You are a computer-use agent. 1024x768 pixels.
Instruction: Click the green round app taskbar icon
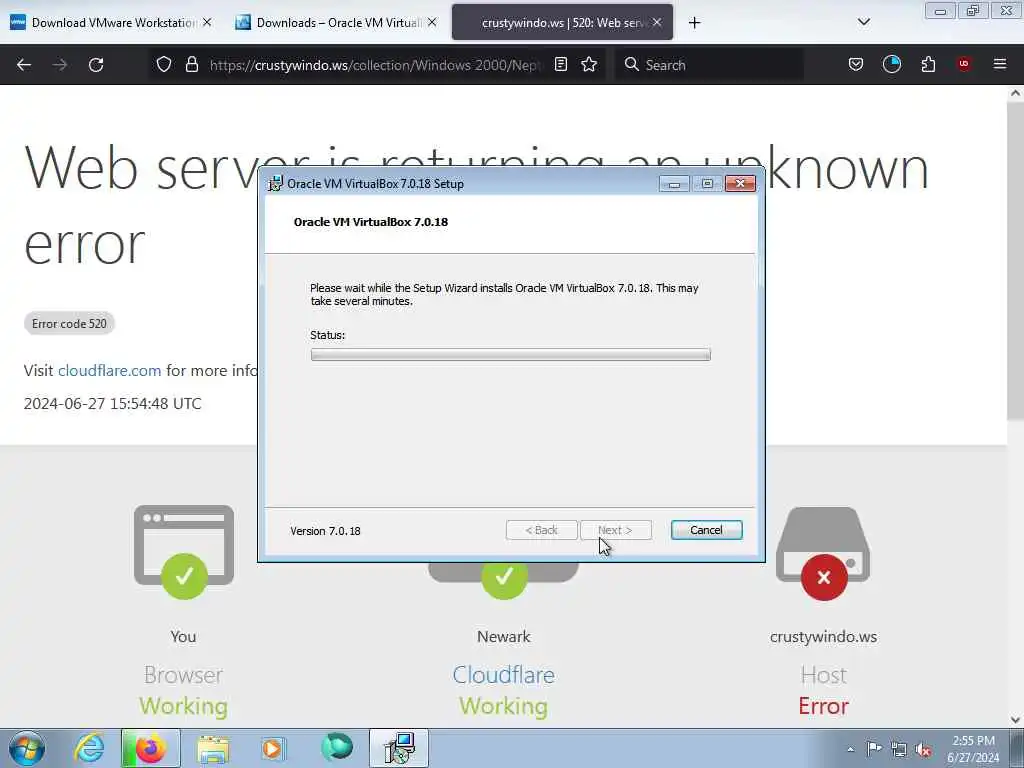[337, 748]
